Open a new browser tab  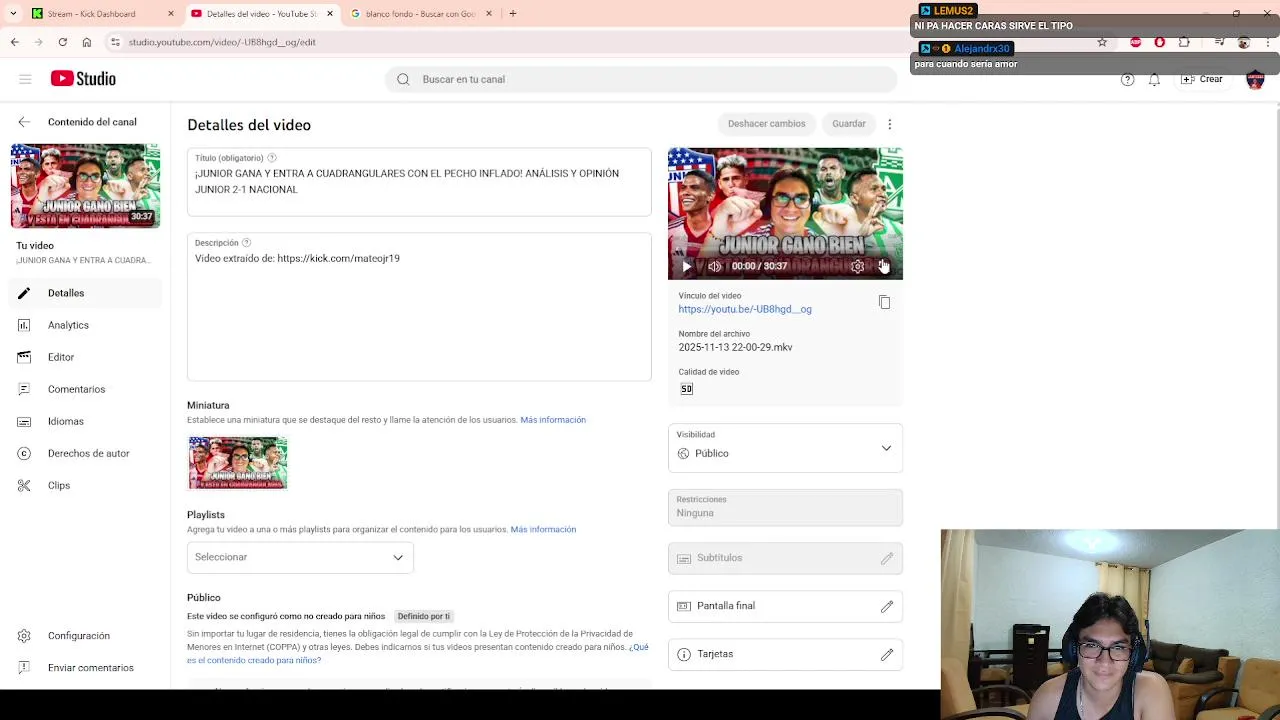[512, 14]
